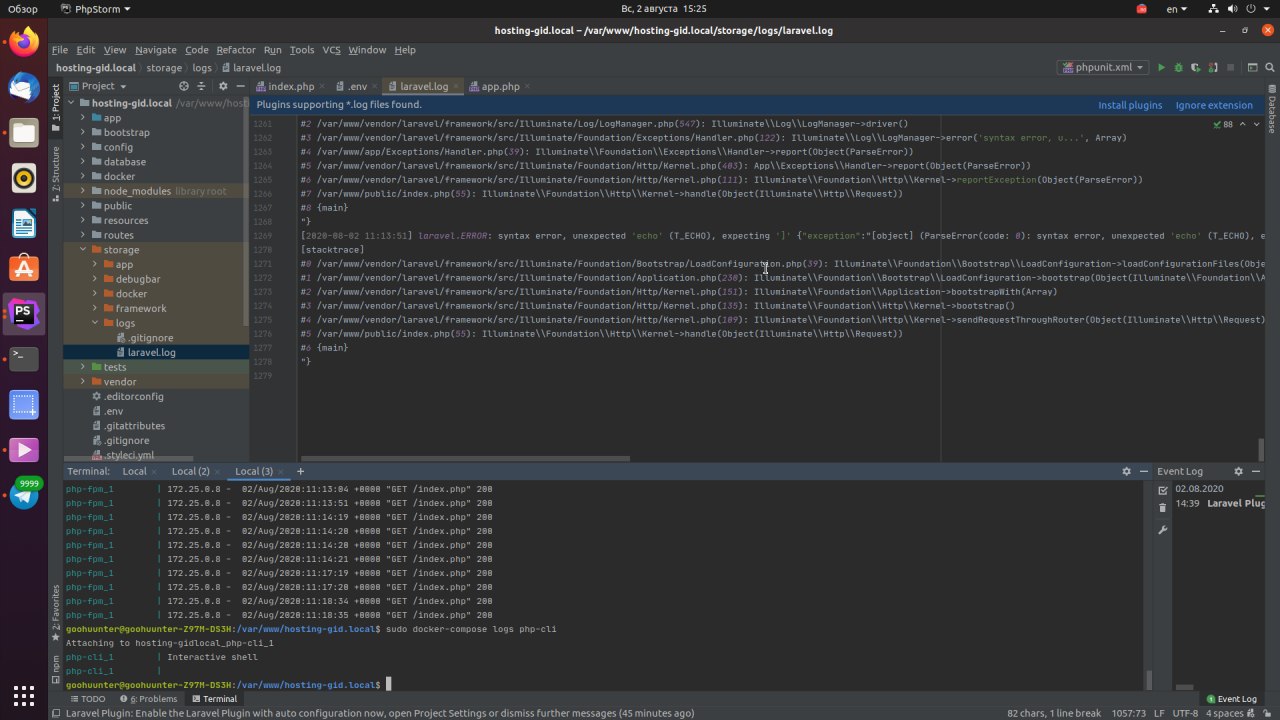Click the green Debug bug icon
The height and width of the screenshot is (720, 1280).
(1178, 68)
